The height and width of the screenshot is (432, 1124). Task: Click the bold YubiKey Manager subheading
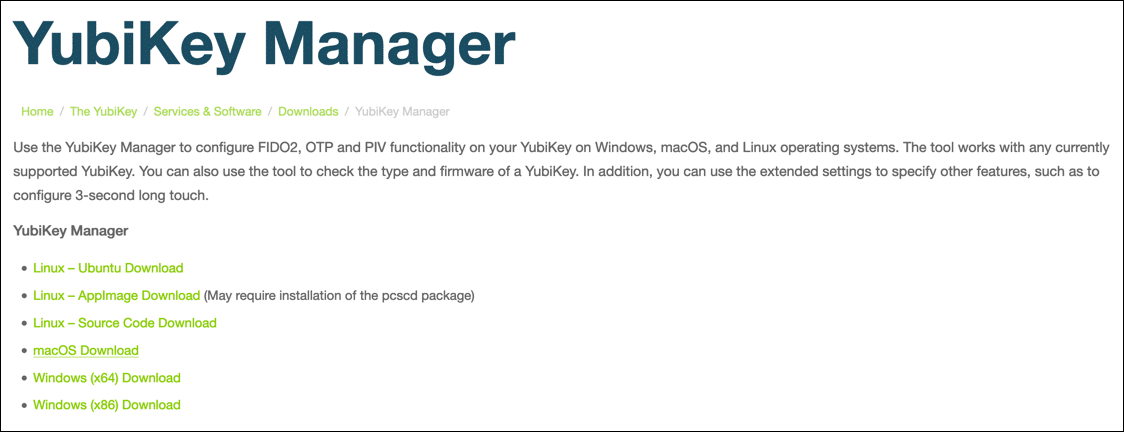click(71, 231)
